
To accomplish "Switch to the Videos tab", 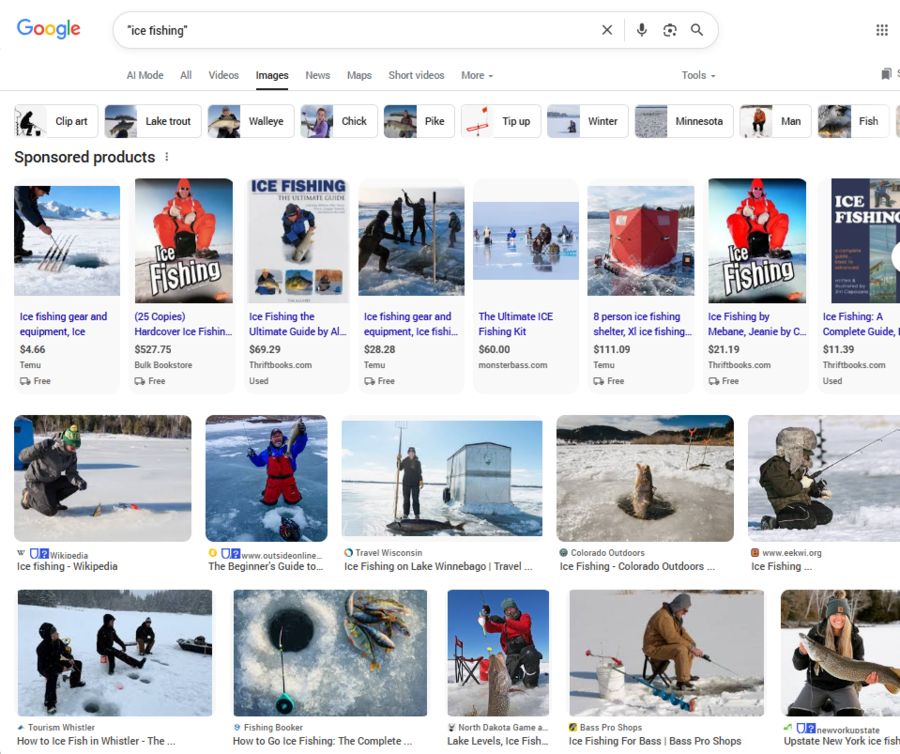I will [x=223, y=75].
